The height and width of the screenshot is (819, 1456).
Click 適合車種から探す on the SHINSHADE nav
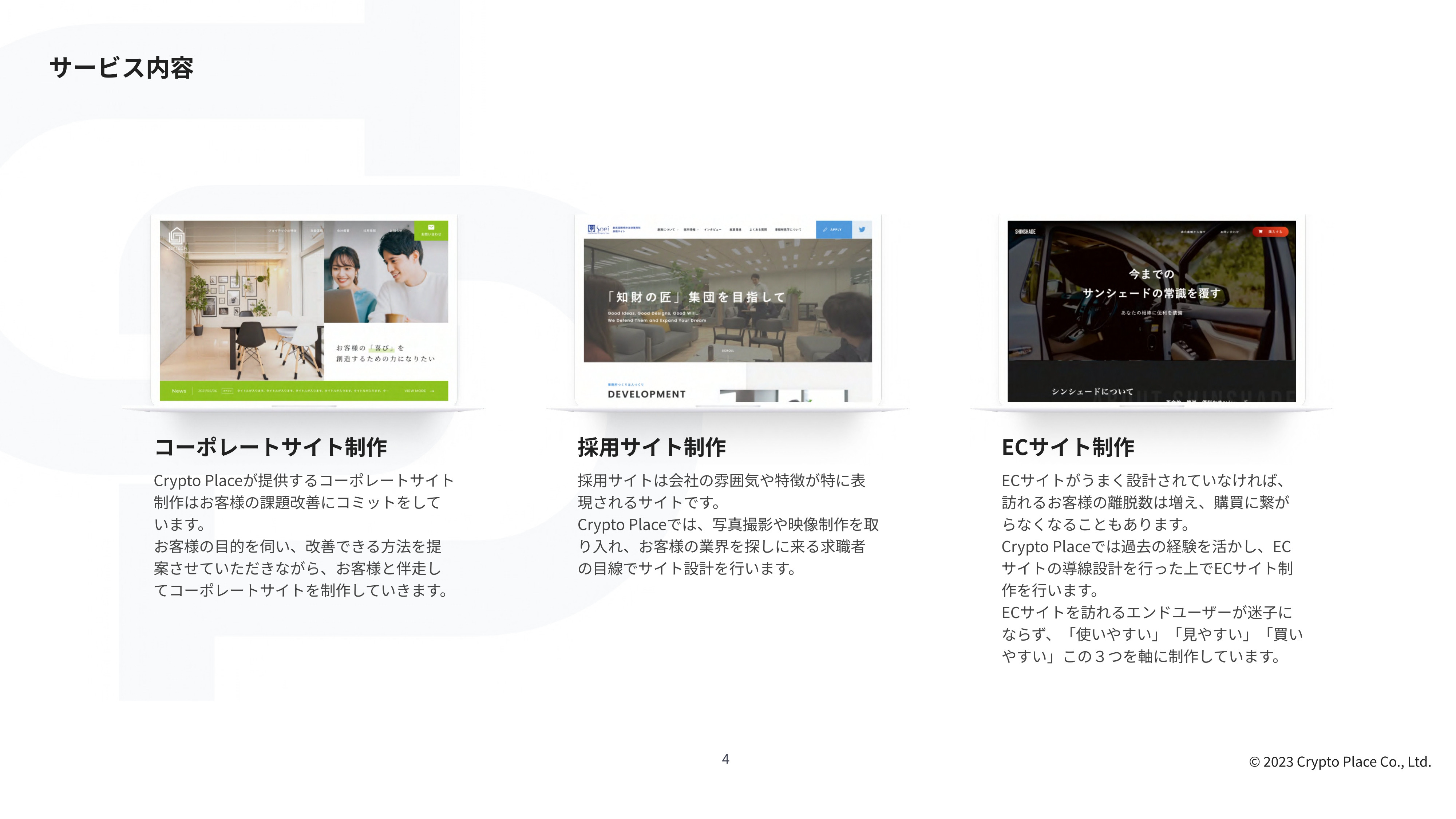pos(1194,232)
